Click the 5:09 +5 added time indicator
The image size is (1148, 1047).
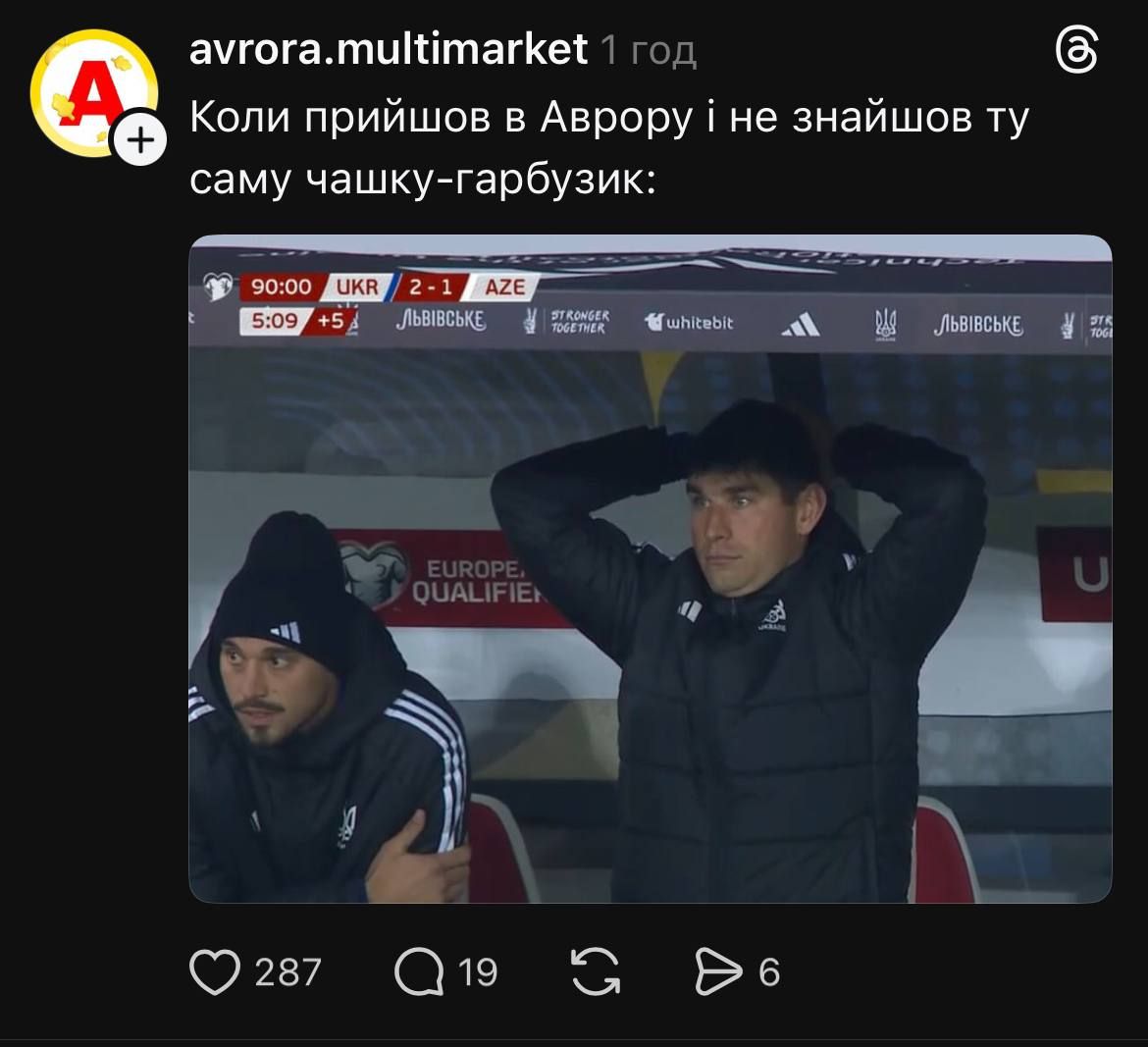(x=298, y=322)
